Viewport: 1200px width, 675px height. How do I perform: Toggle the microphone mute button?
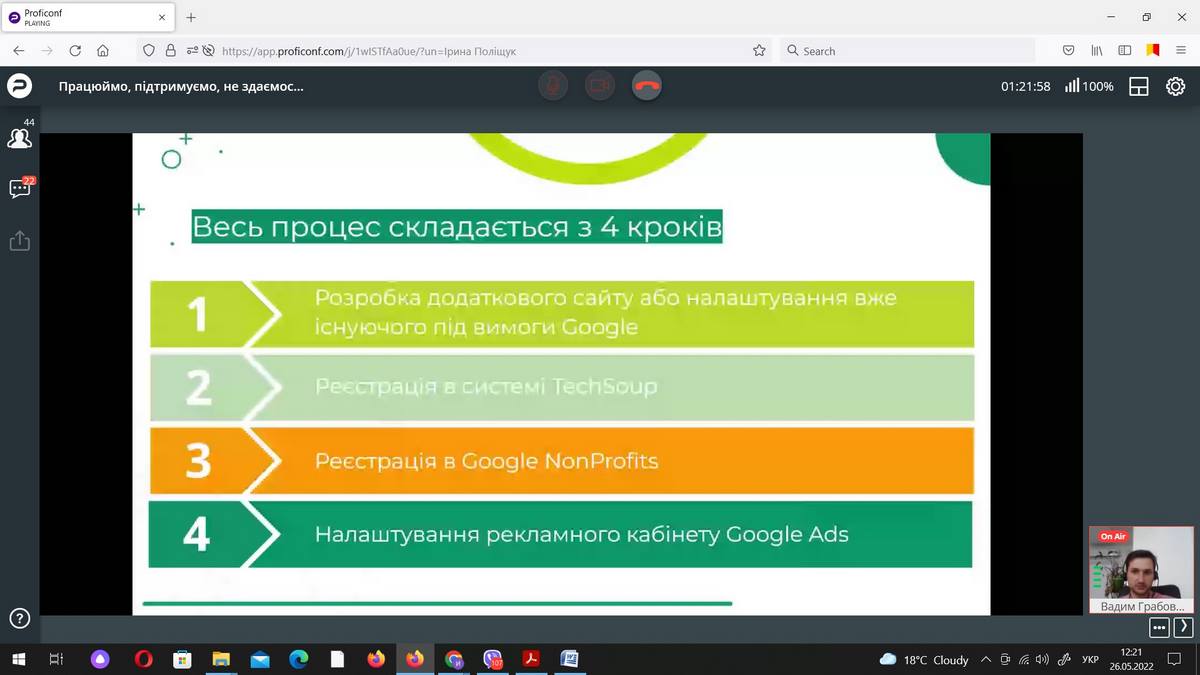(552, 86)
